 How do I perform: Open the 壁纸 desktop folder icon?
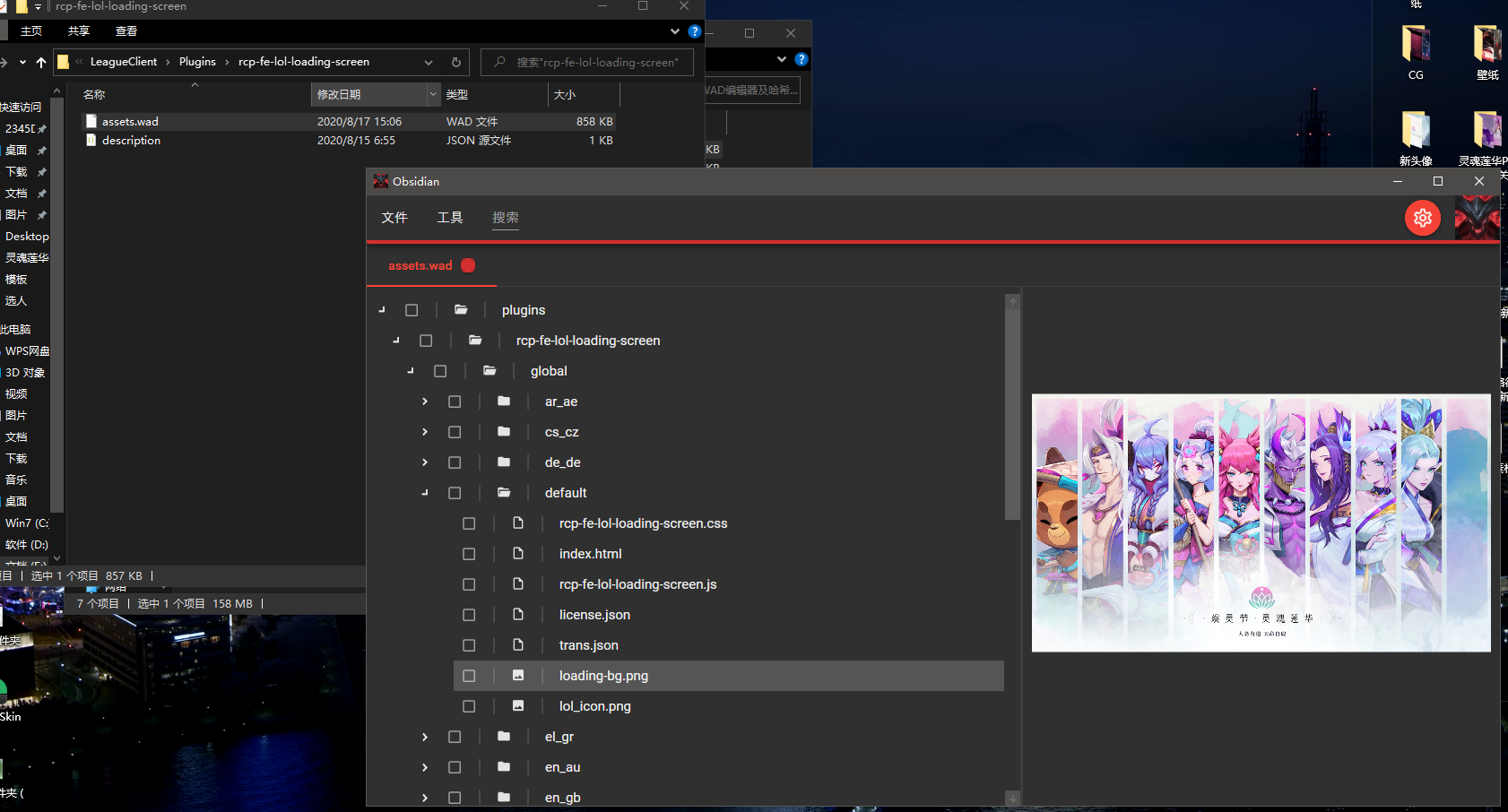(1487, 43)
